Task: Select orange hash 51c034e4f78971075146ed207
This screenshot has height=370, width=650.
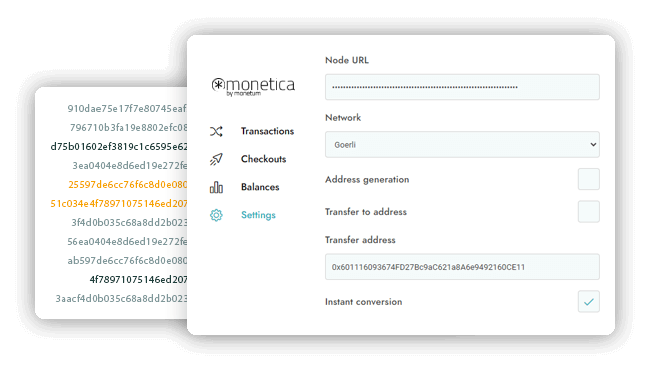Action: [119, 204]
